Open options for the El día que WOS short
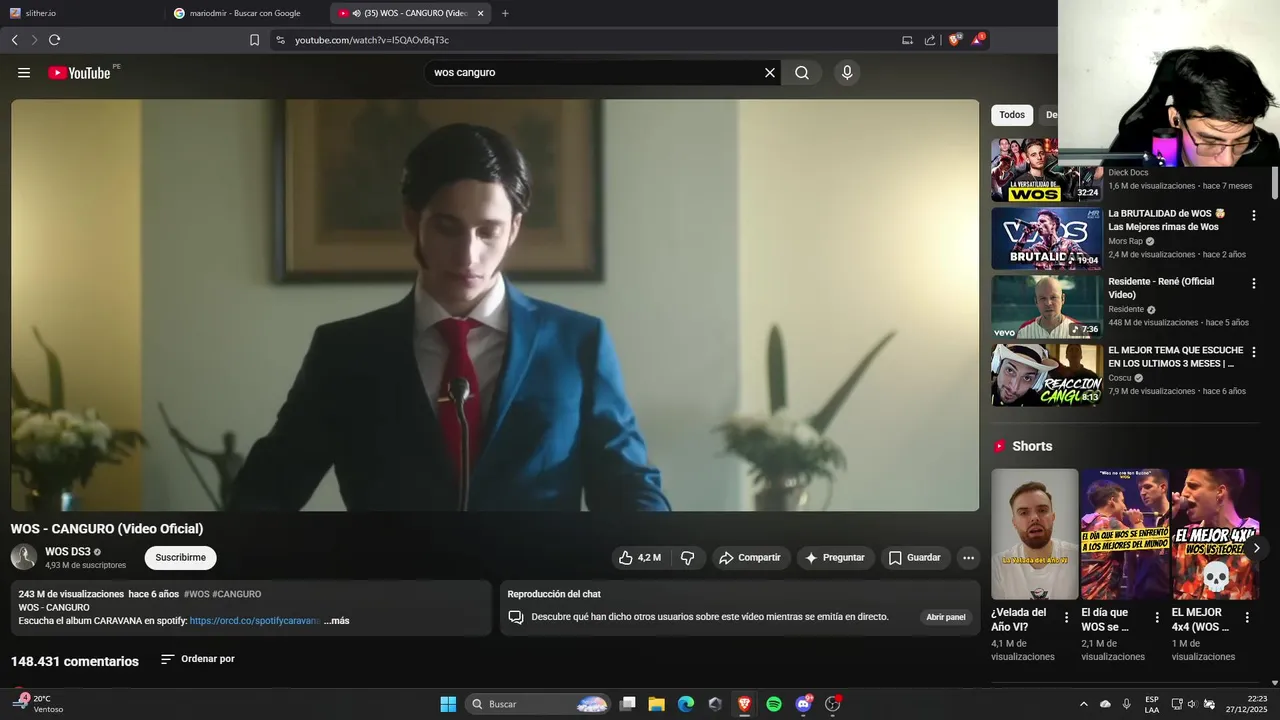Viewport: 1280px width, 720px height. click(1157, 618)
